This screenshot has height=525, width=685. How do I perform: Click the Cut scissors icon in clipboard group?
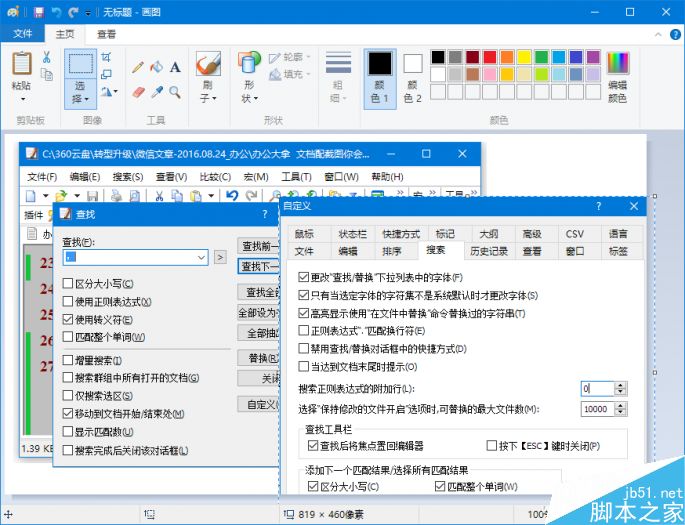(x=47, y=57)
